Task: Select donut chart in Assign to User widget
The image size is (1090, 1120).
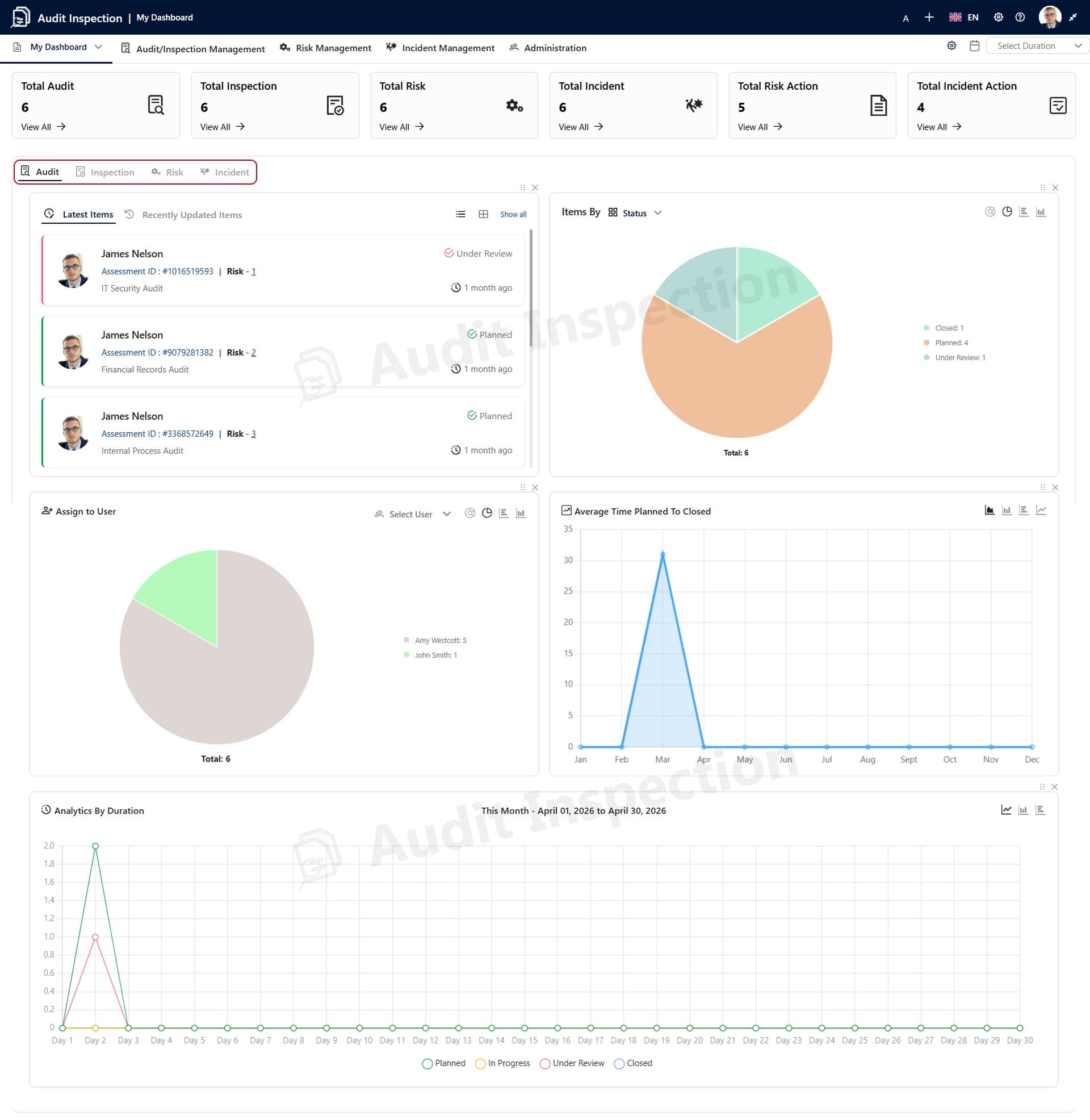Action: [470, 513]
